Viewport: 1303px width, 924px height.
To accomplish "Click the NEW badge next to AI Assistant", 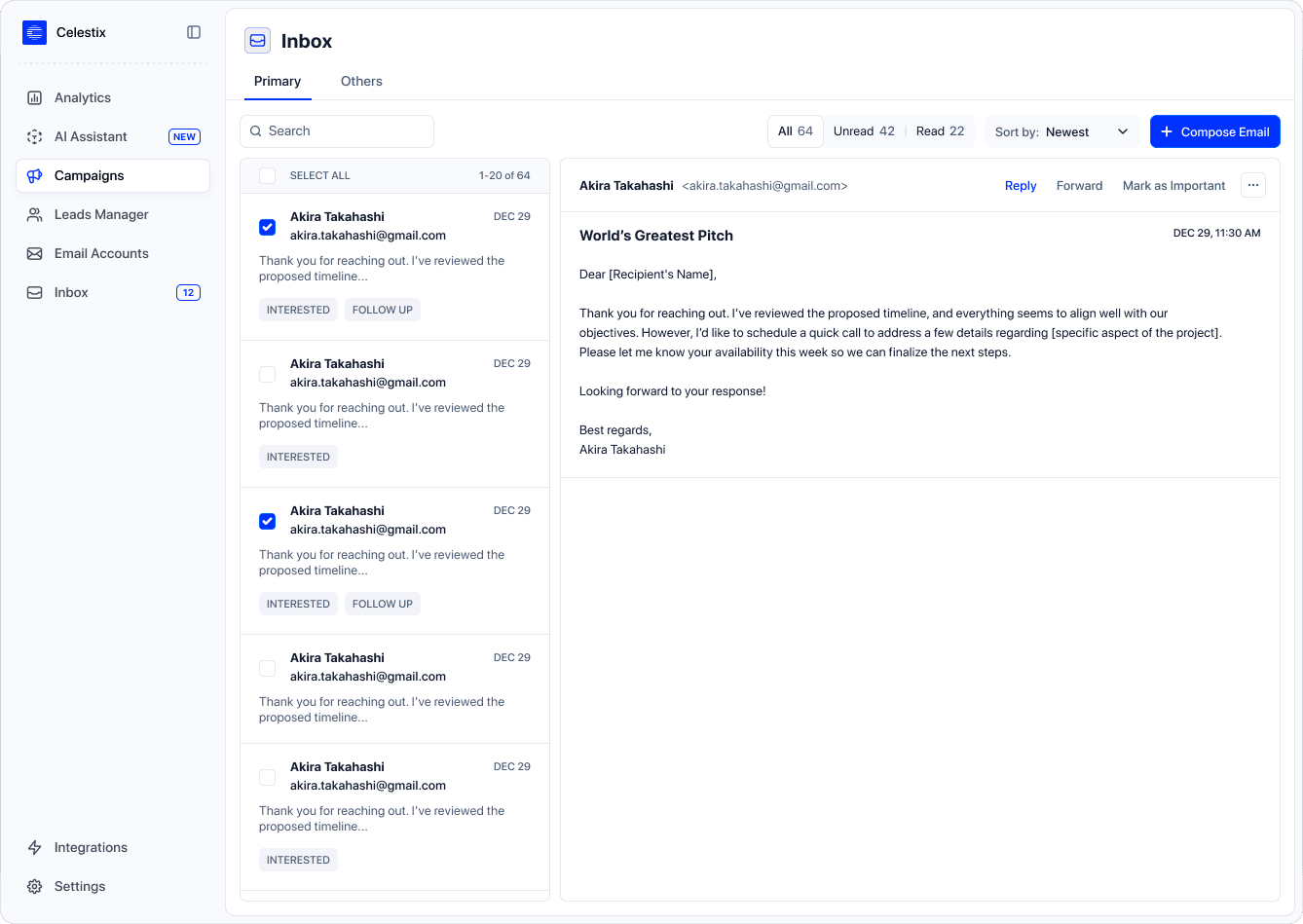I will [184, 137].
